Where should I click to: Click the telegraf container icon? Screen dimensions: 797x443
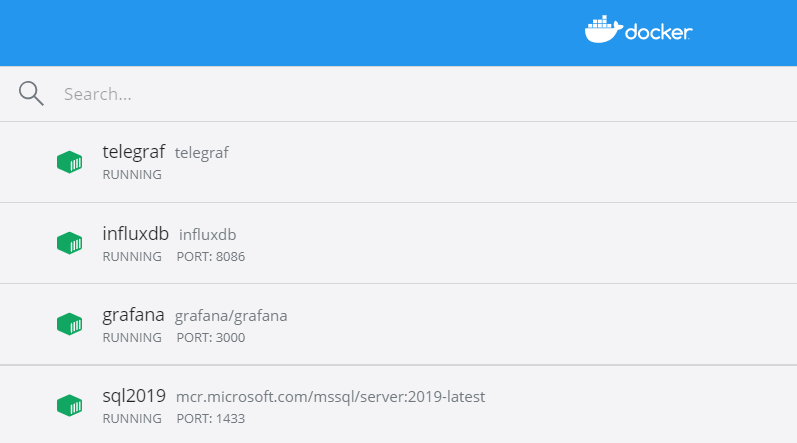coord(70,162)
